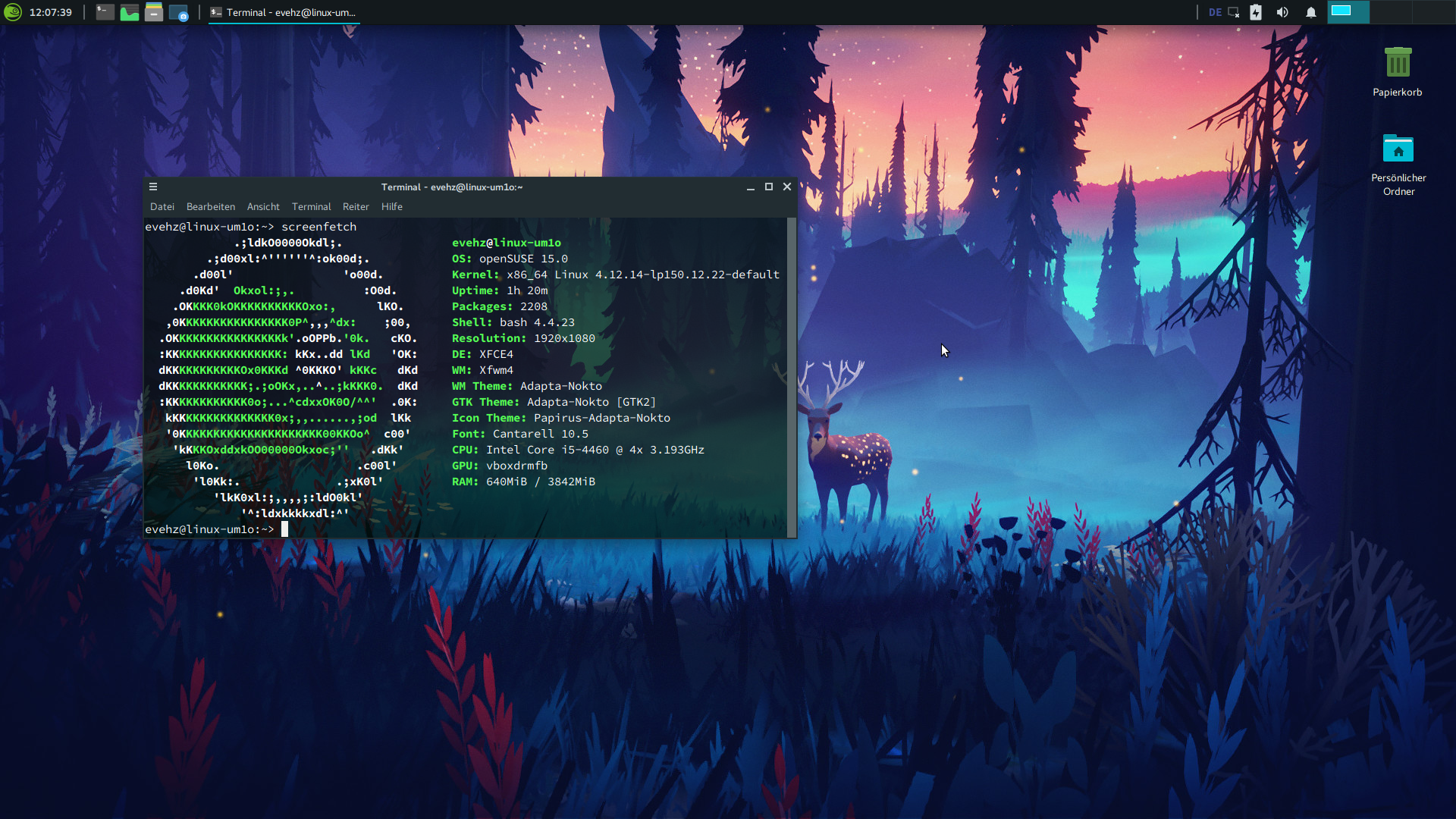Screen dimensions: 1456x819
Task: Click the 'screenfetch' command text
Action: [318, 227]
